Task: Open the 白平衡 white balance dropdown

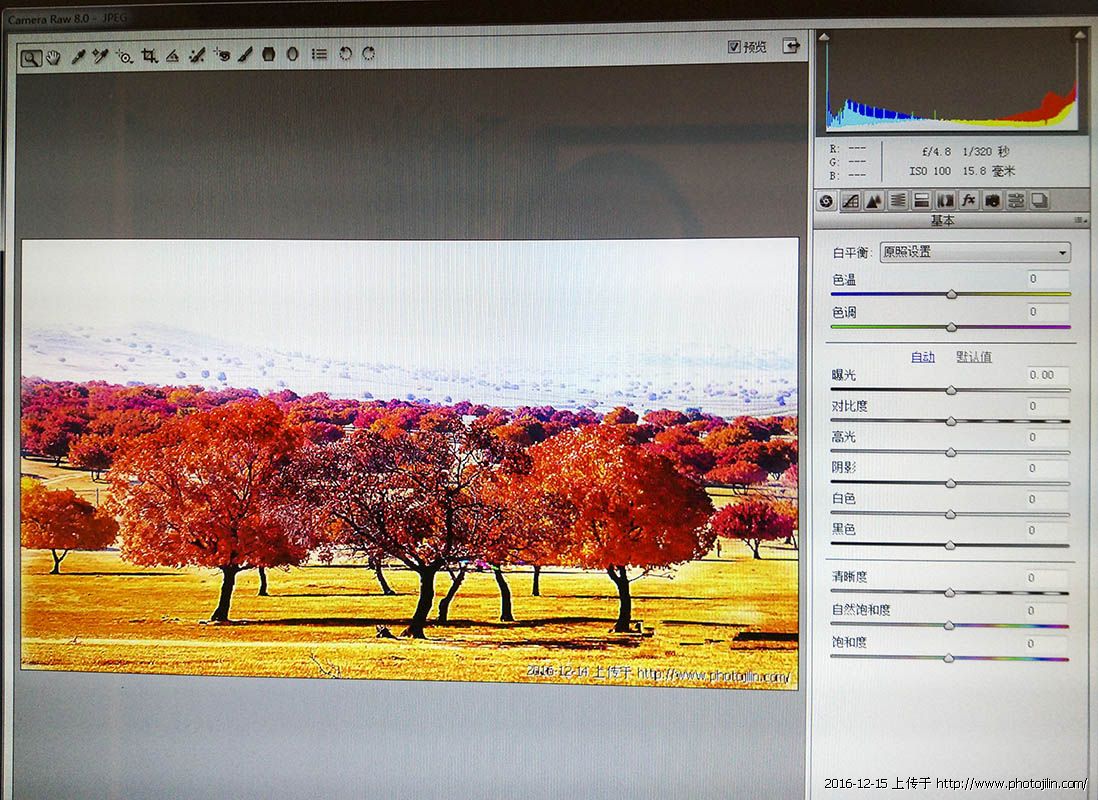Action: coord(974,253)
